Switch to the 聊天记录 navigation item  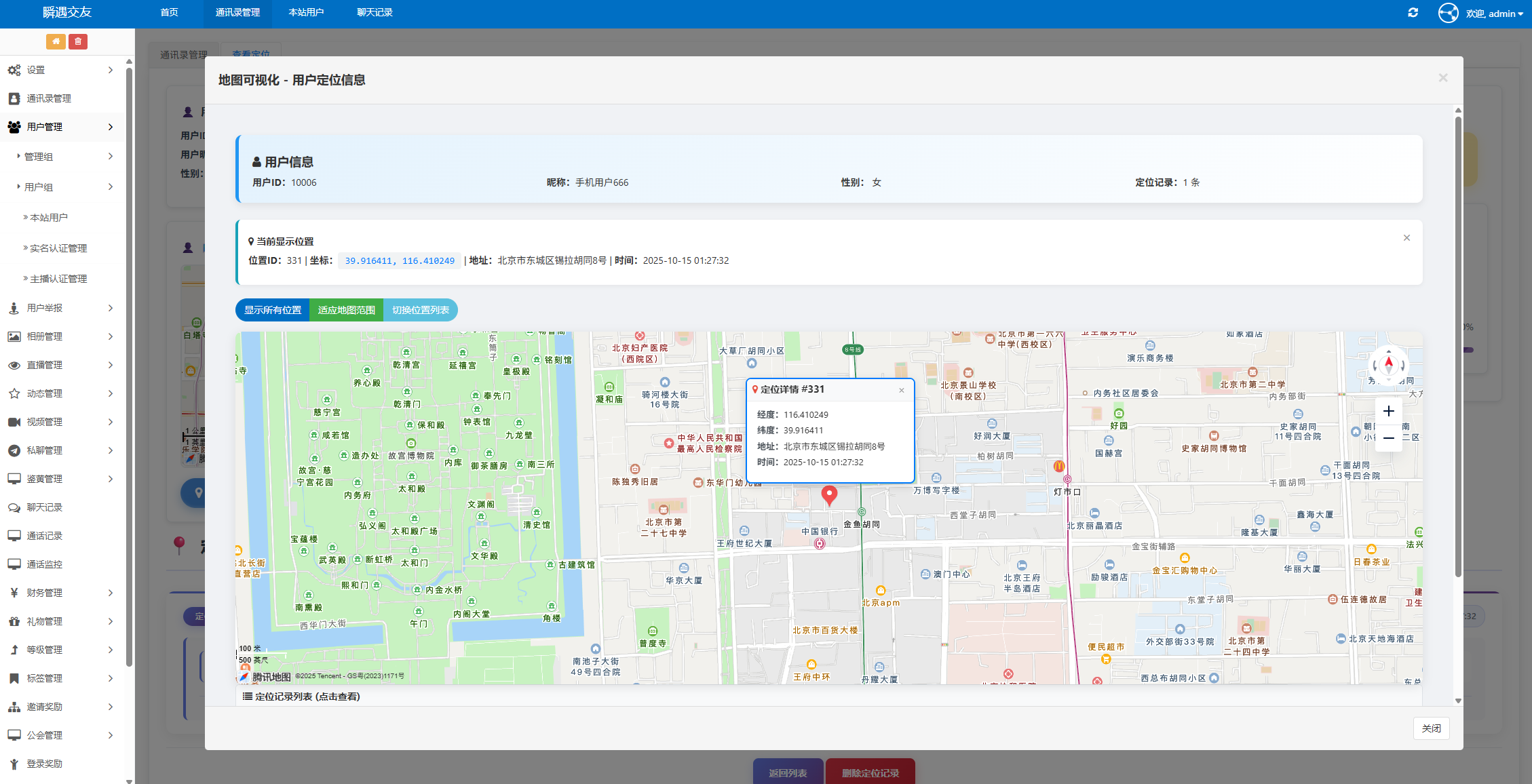tap(373, 12)
